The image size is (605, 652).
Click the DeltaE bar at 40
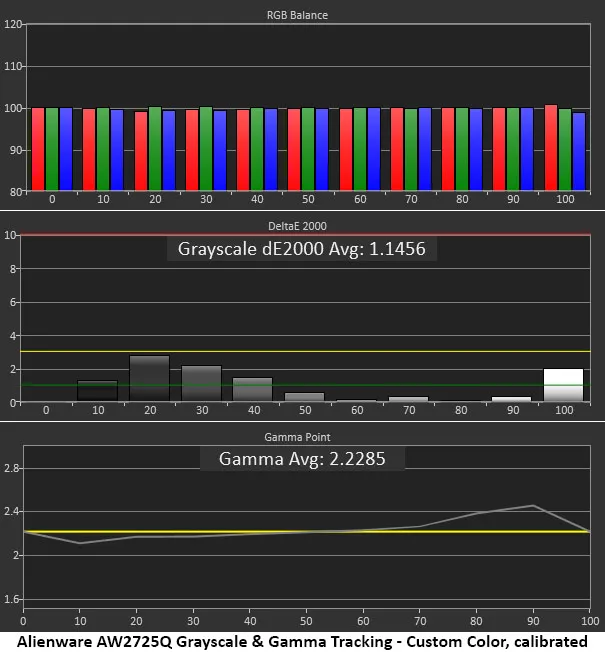tap(252, 389)
